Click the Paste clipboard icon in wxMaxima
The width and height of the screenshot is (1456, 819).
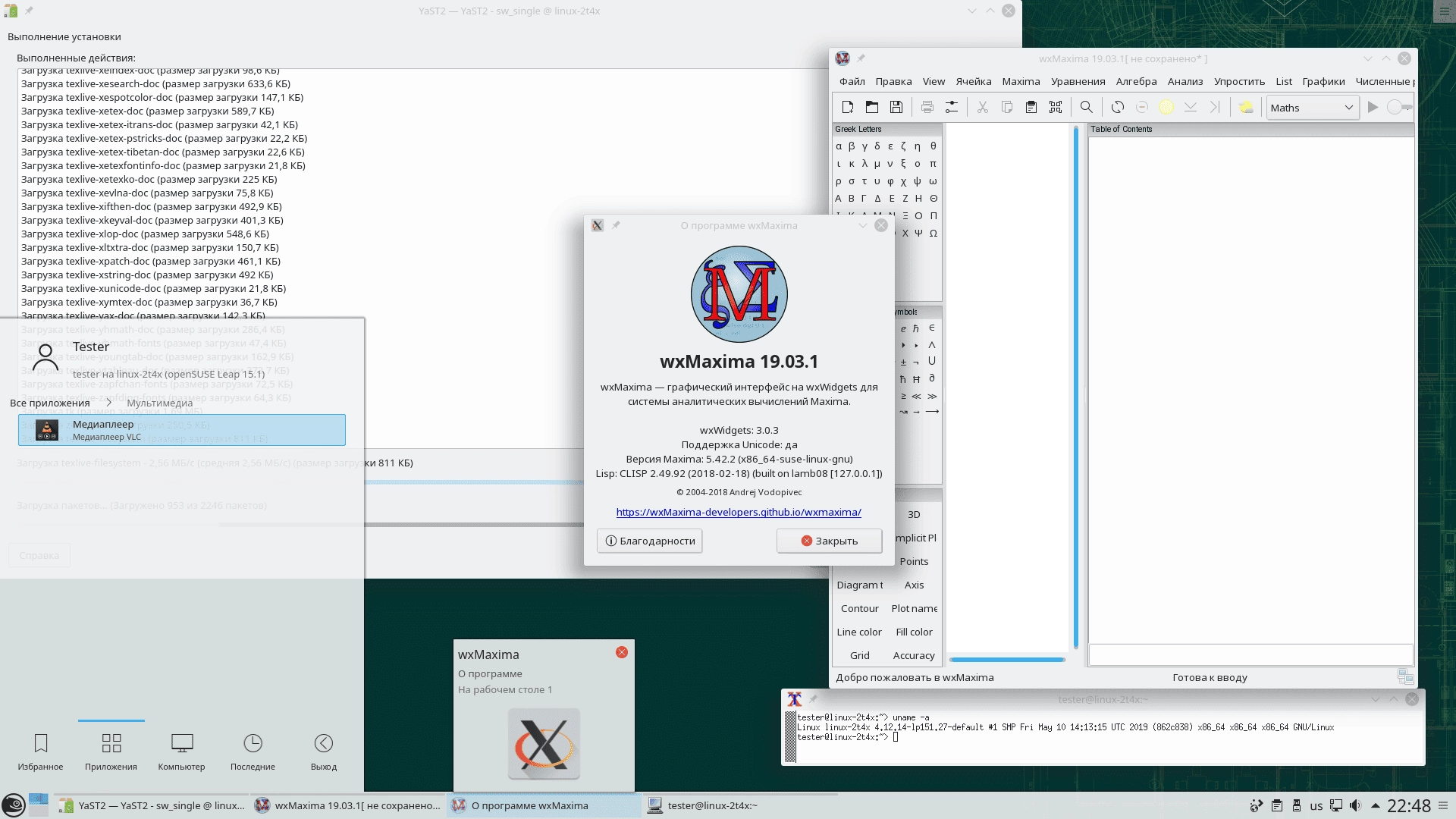pyautogui.click(x=1031, y=108)
